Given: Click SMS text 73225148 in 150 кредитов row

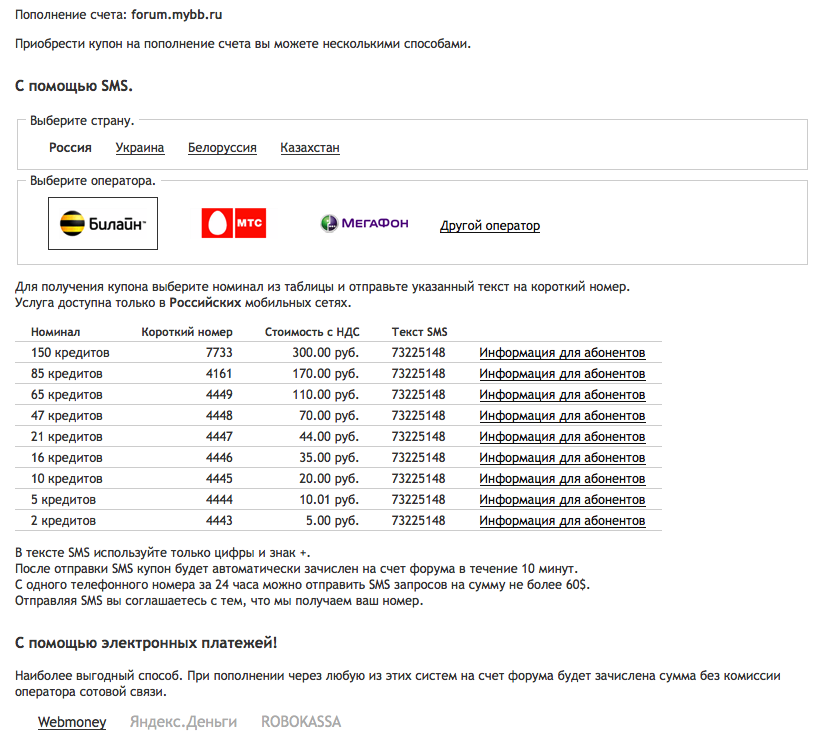Looking at the screenshot, I should pyautogui.click(x=418, y=353).
